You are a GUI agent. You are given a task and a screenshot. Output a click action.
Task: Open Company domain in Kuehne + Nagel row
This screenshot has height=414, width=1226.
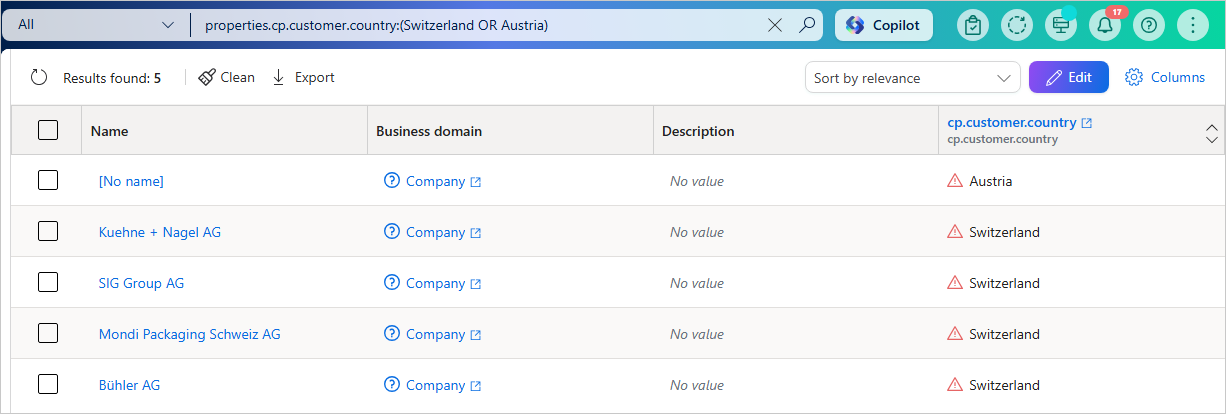tap(435, 232)
